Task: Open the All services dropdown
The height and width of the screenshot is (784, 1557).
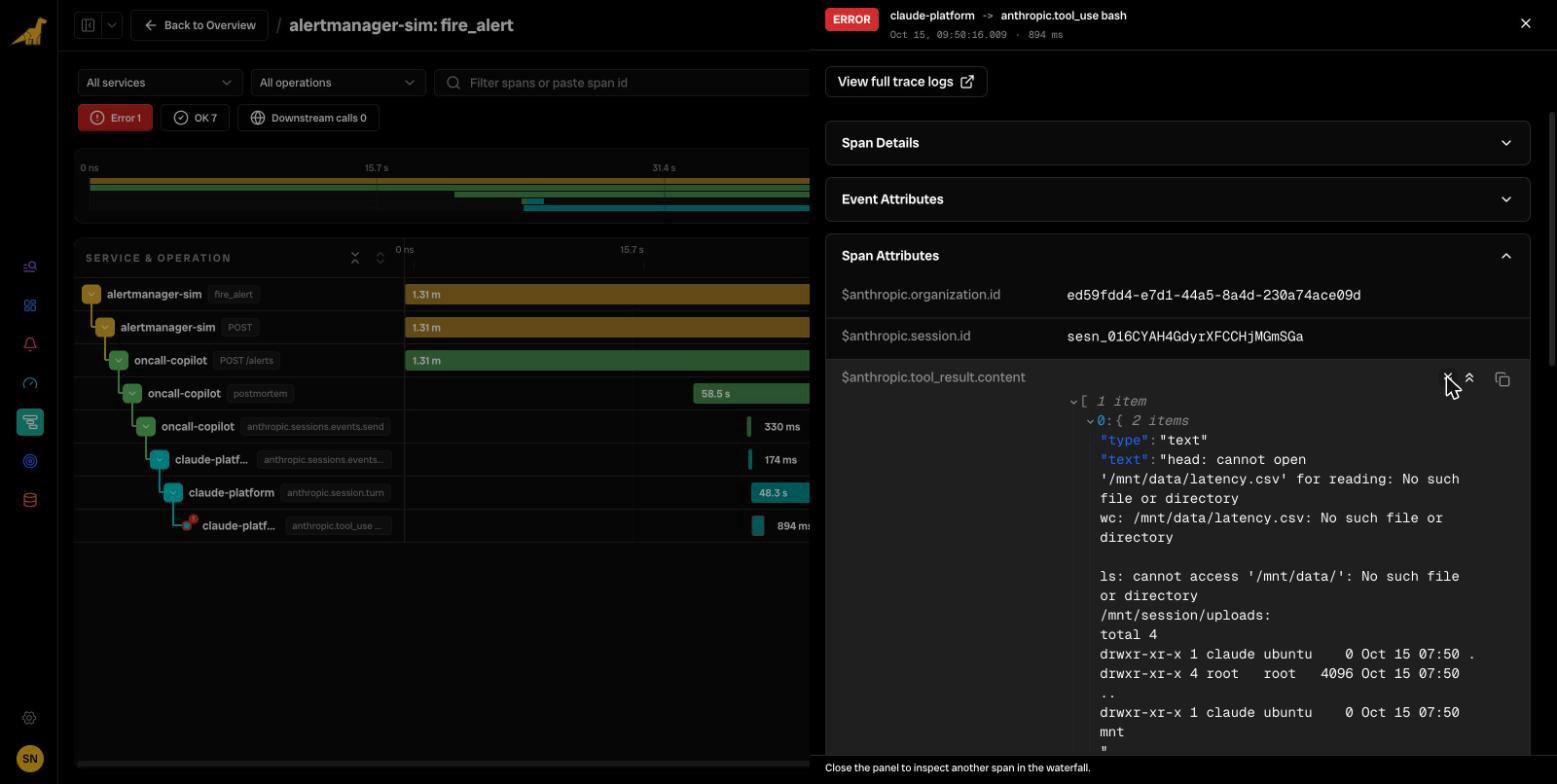Action: click(160, 83)
